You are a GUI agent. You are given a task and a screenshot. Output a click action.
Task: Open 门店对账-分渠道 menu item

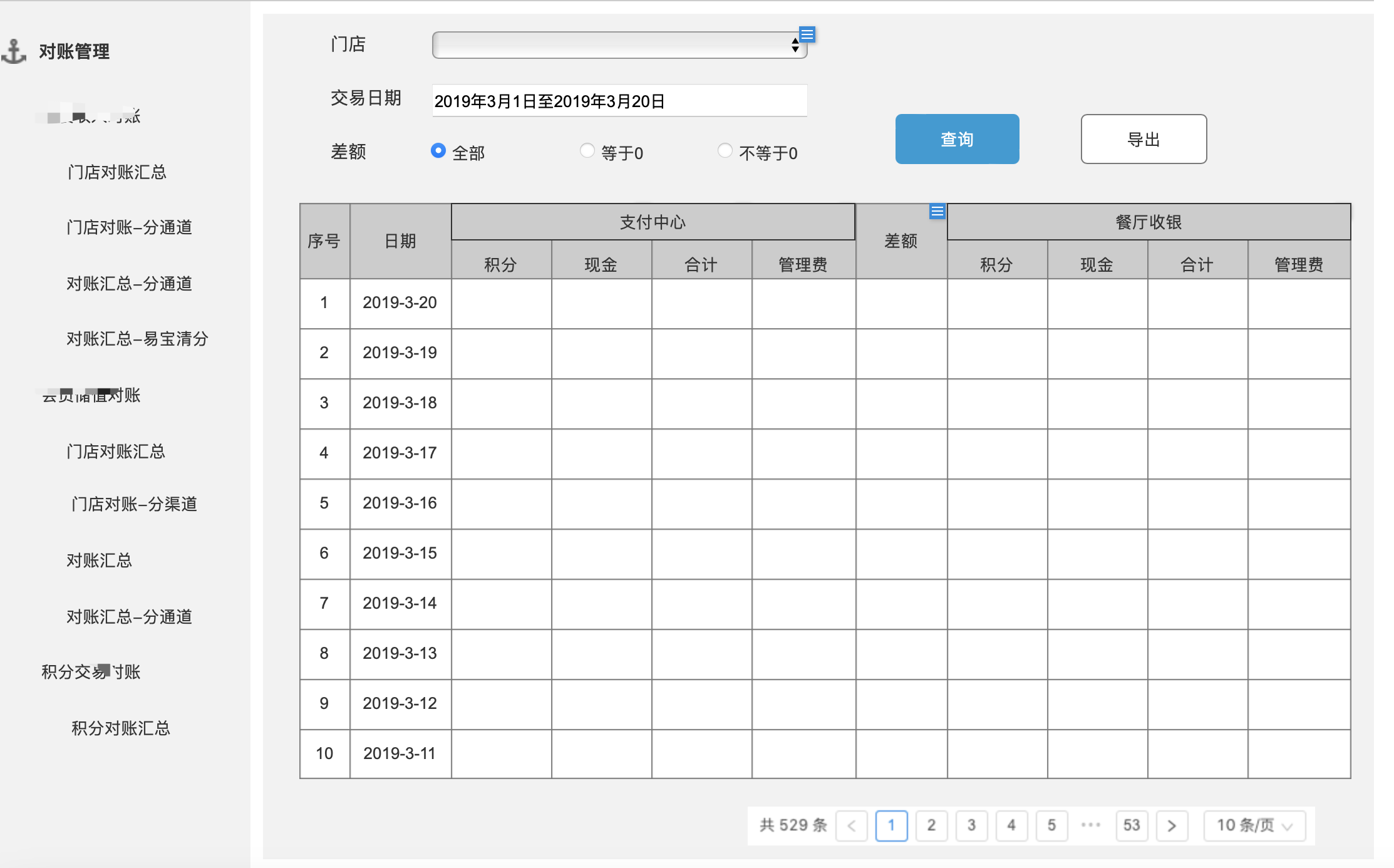(x=135, y=504)
